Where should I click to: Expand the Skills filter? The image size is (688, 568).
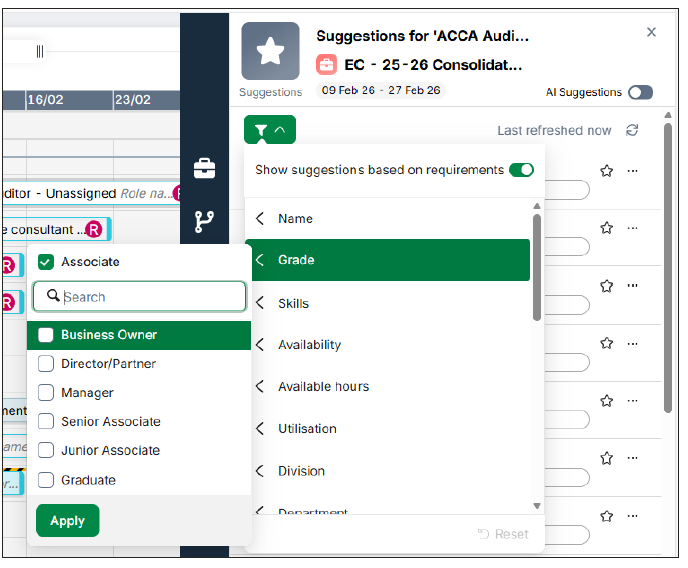pyautogui.click(x=293, y=303)
